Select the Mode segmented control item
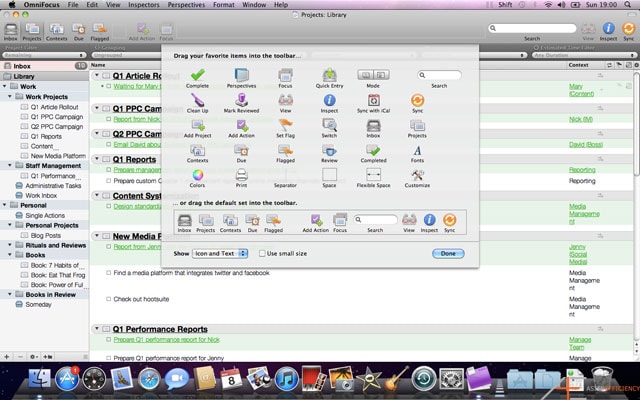Image resolution: width=640 pixels, height=400 pixels. 373,75
